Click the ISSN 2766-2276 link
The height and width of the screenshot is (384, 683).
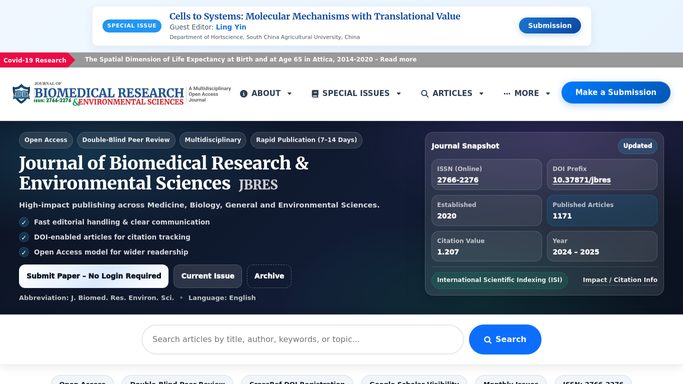pyautogui.click(x=457, y=180)
